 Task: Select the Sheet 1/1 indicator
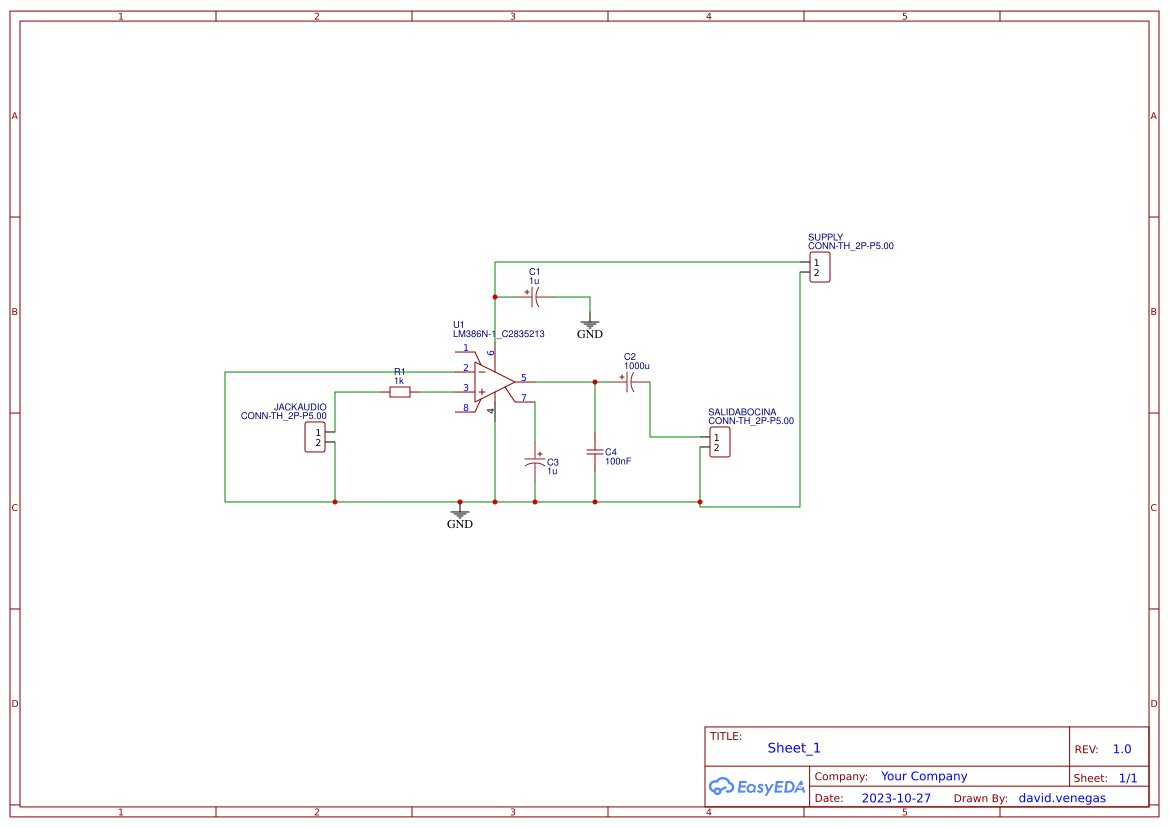(1128, 777)
